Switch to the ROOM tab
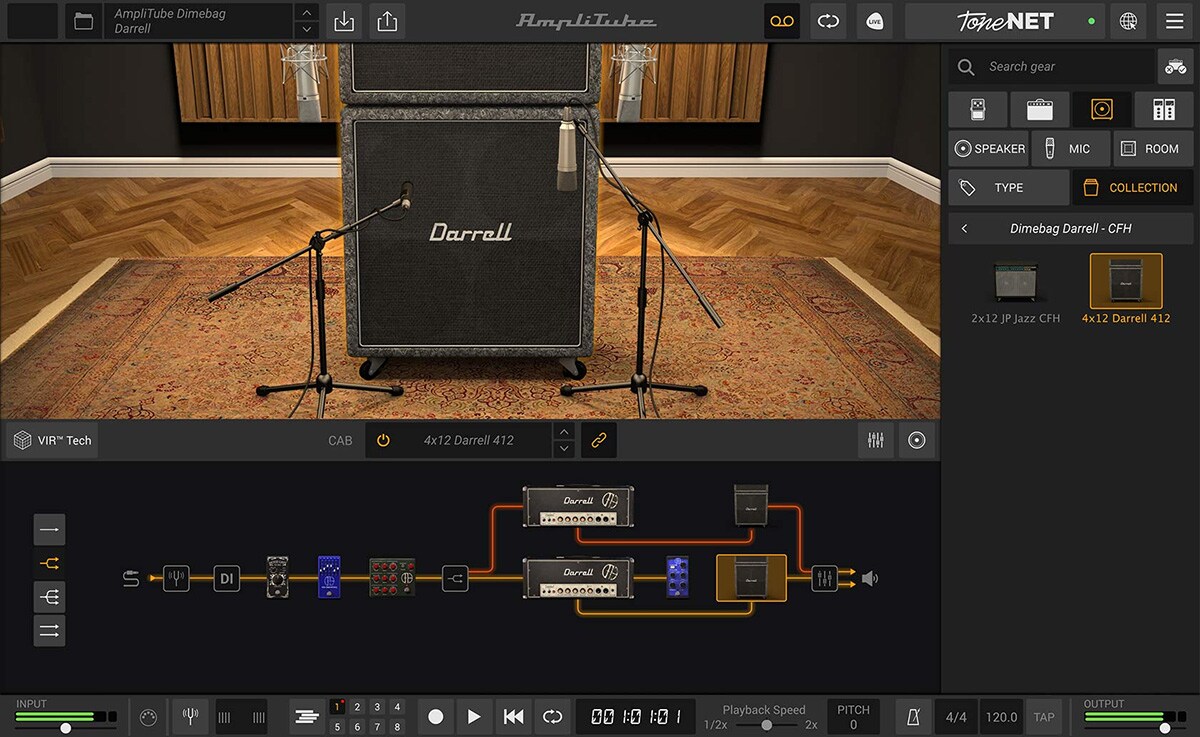 (x=1153, y=148)
